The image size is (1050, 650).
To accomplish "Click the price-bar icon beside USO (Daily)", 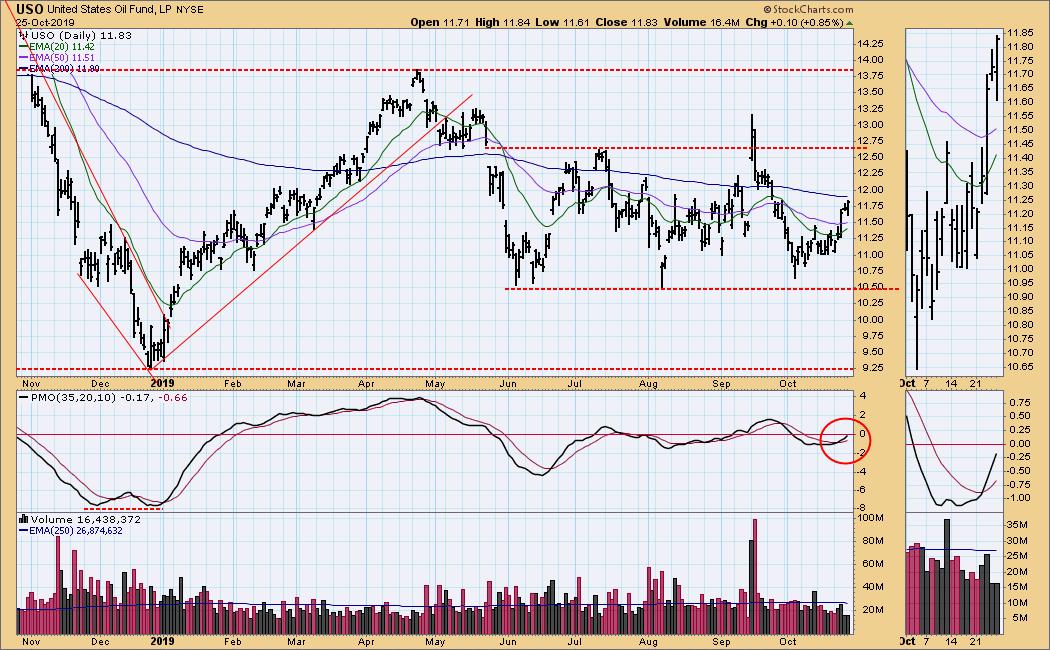I will (24, 35).
